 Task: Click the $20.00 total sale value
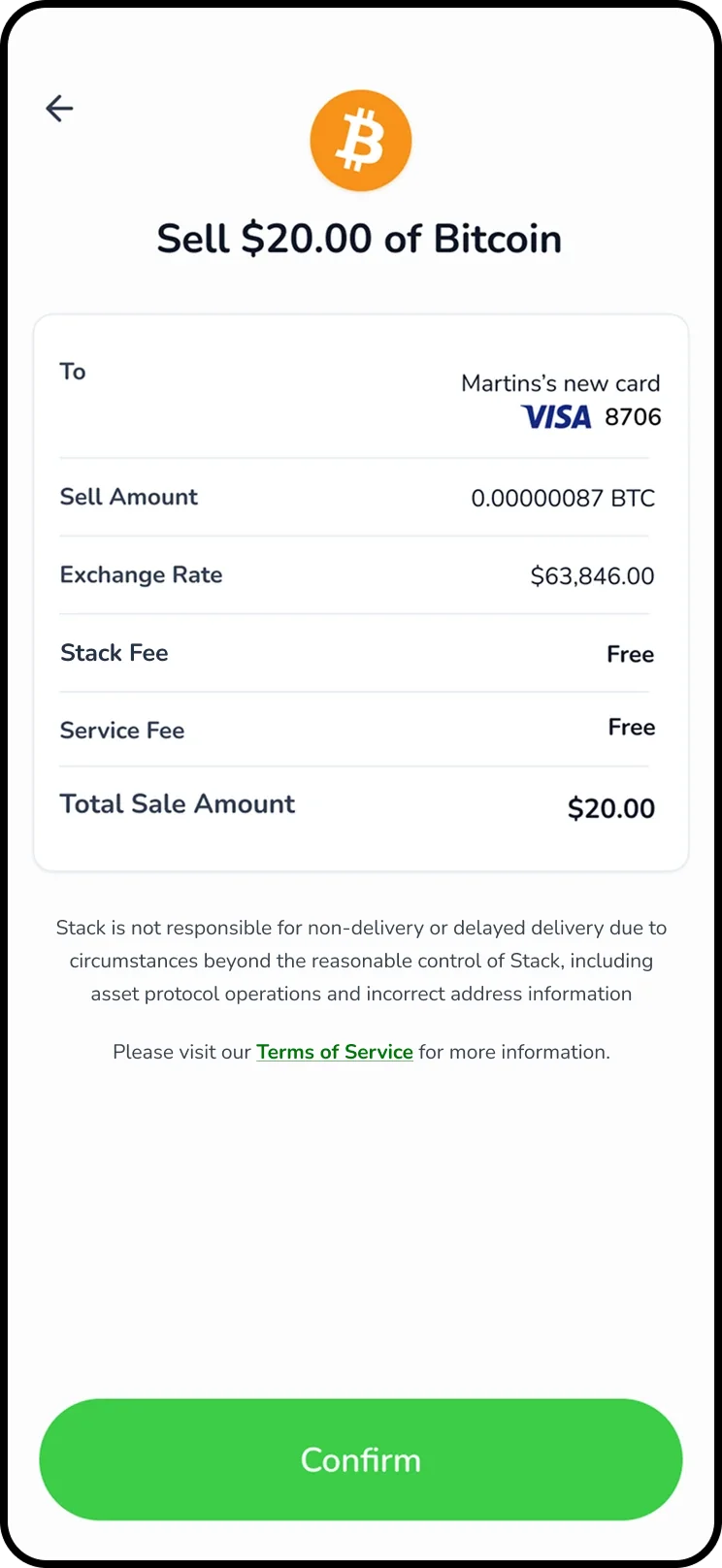click(611, 808)
